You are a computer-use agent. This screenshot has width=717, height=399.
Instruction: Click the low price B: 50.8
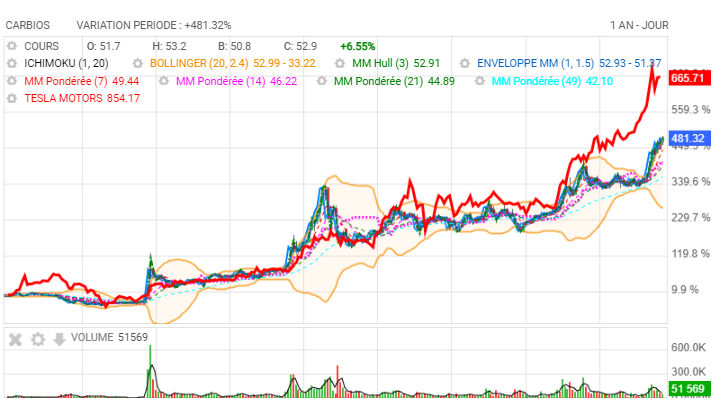point(234,46)
